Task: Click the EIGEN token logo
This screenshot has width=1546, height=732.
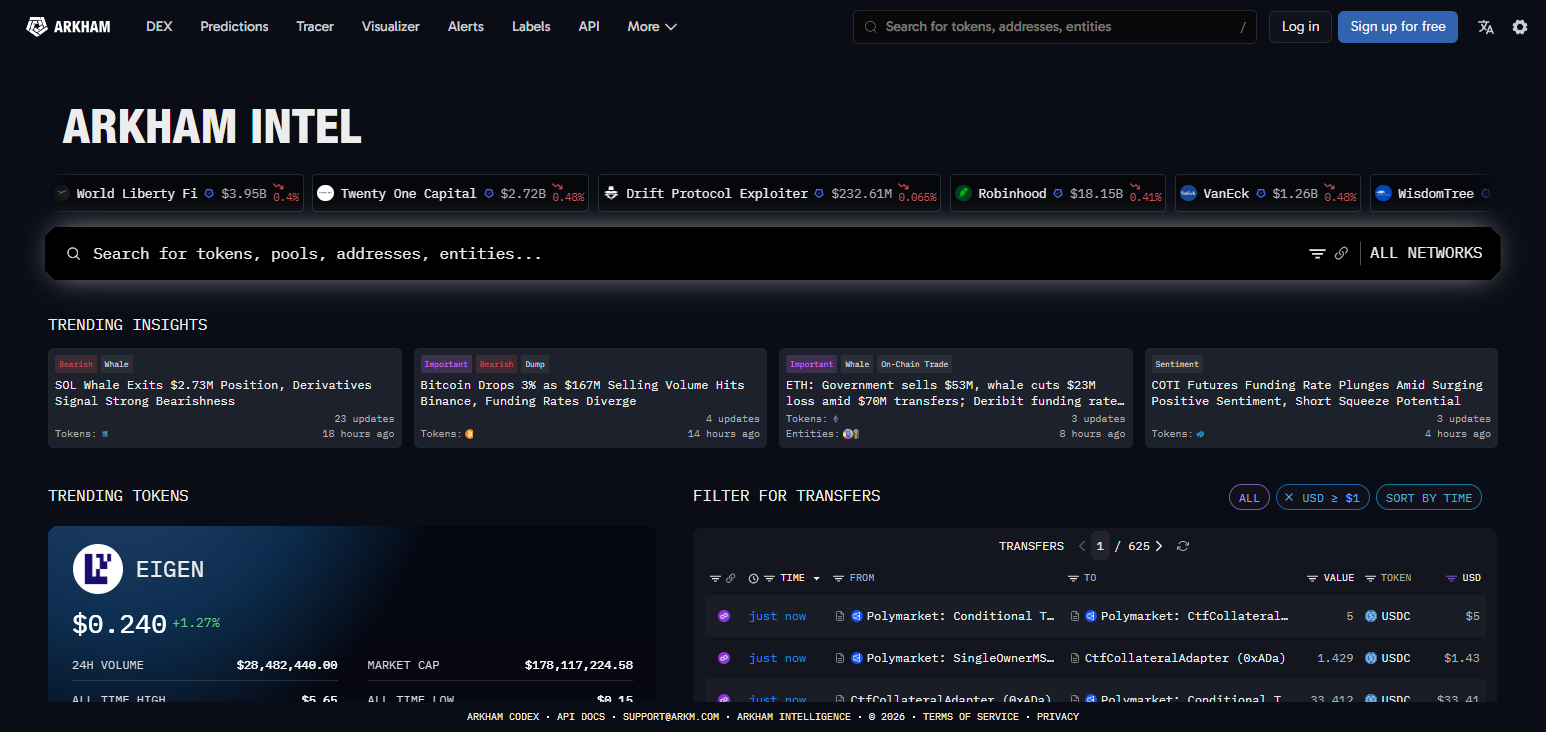Action: [97, 570]
